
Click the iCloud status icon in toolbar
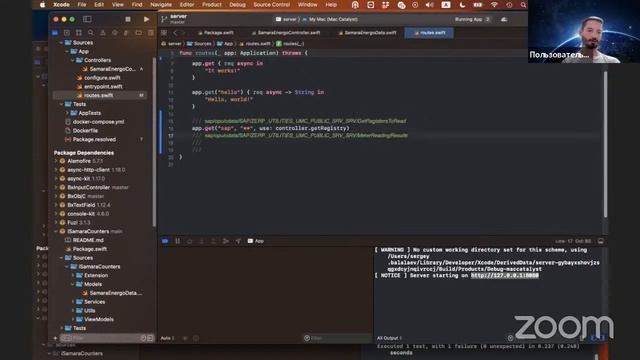point(504,19)
